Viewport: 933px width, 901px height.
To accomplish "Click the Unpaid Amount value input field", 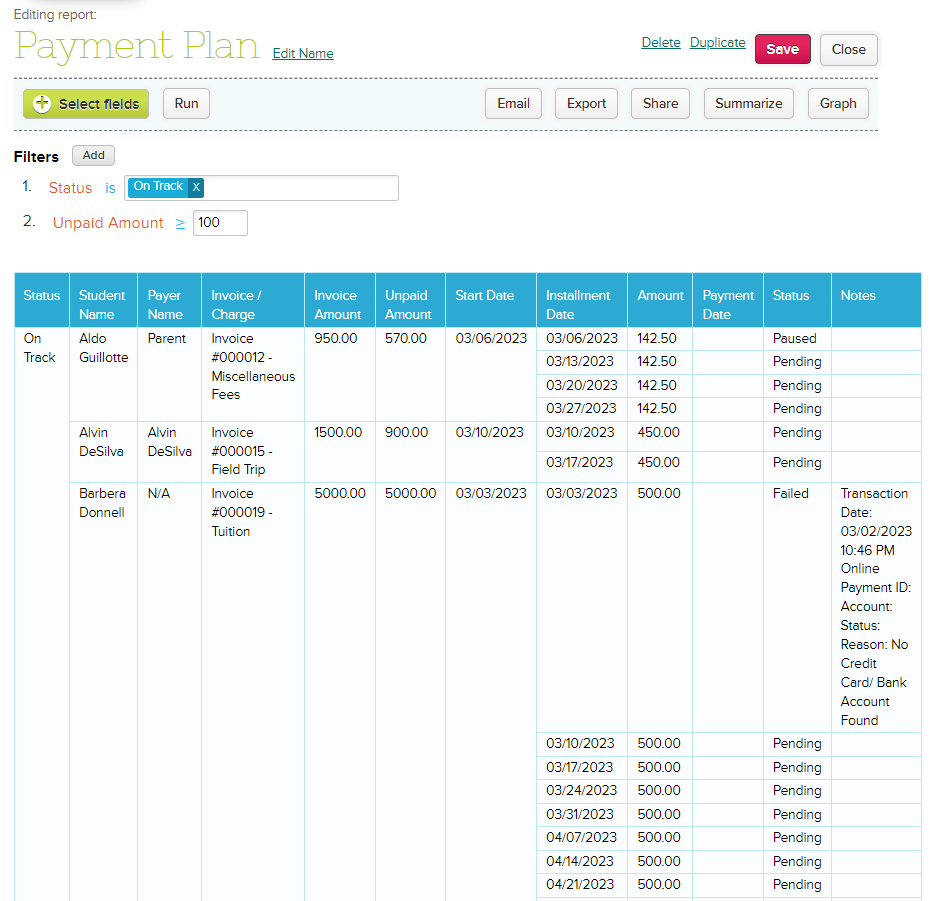I will click(220, 223).
